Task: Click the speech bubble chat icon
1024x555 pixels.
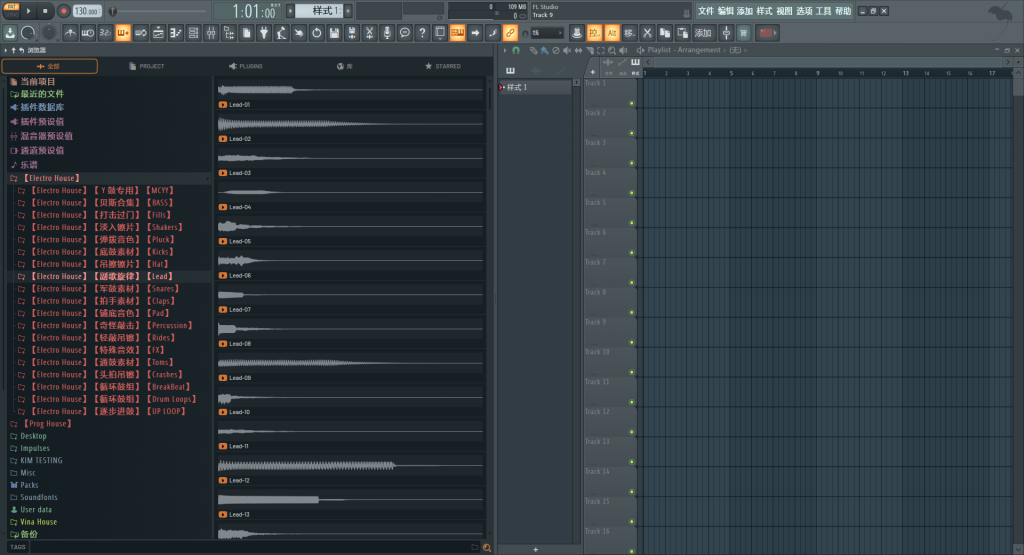Action: (405, 33)
